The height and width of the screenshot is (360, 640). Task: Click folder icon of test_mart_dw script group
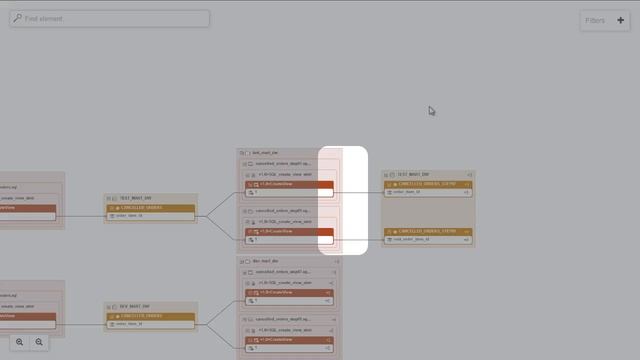(x=247, y=153)
